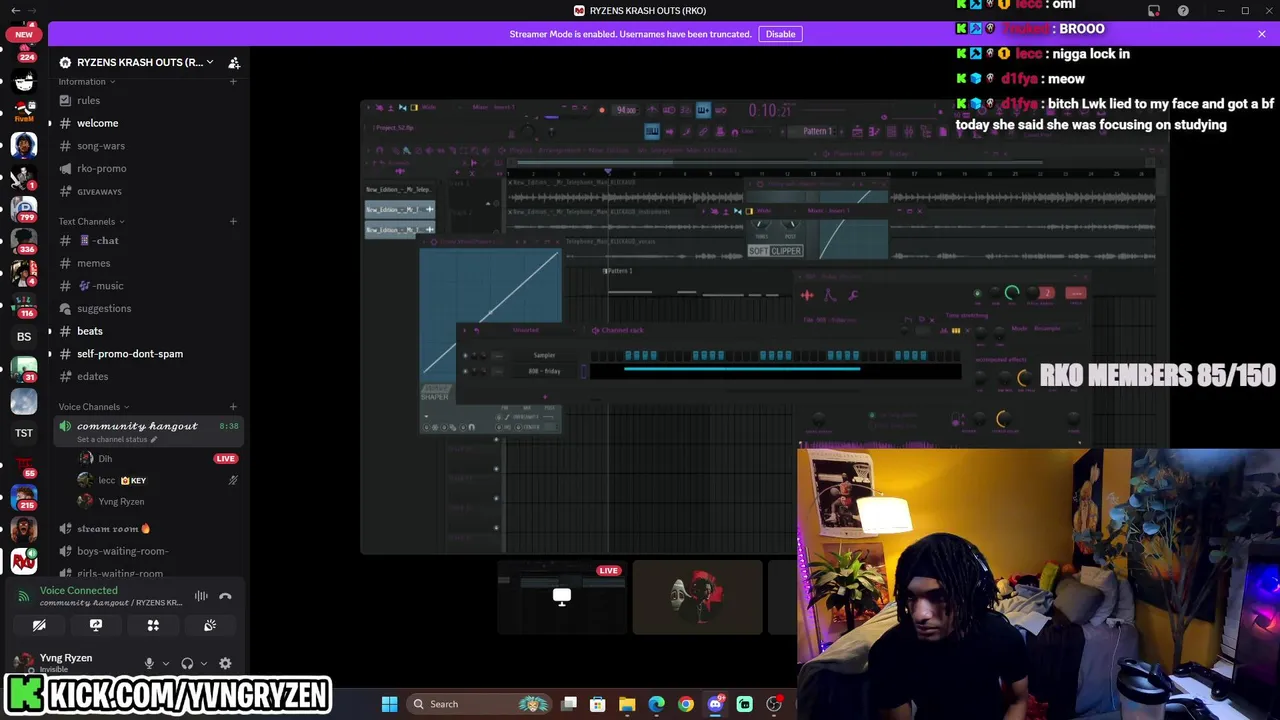Turn on camera in voice panel
Image resolution: width=1280 pixels, height=720 pixels.
[x=39, y=625]
